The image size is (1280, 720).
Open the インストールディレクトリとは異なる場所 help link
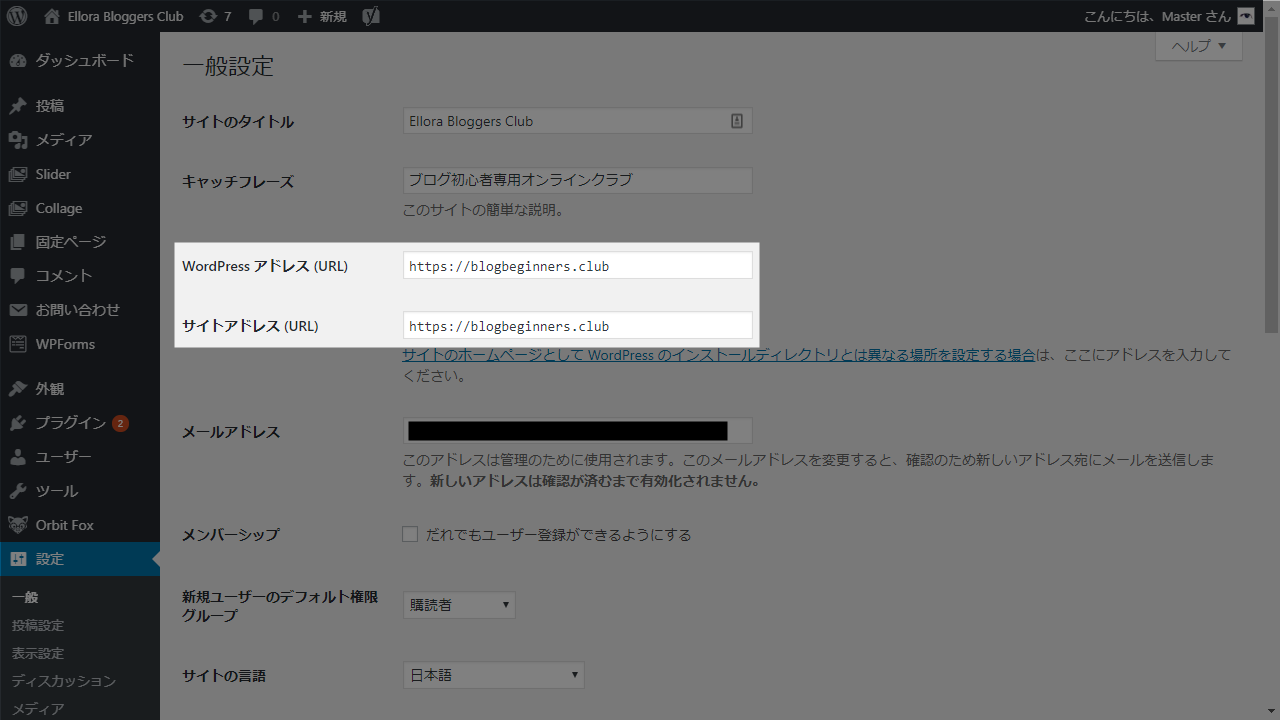718,355
